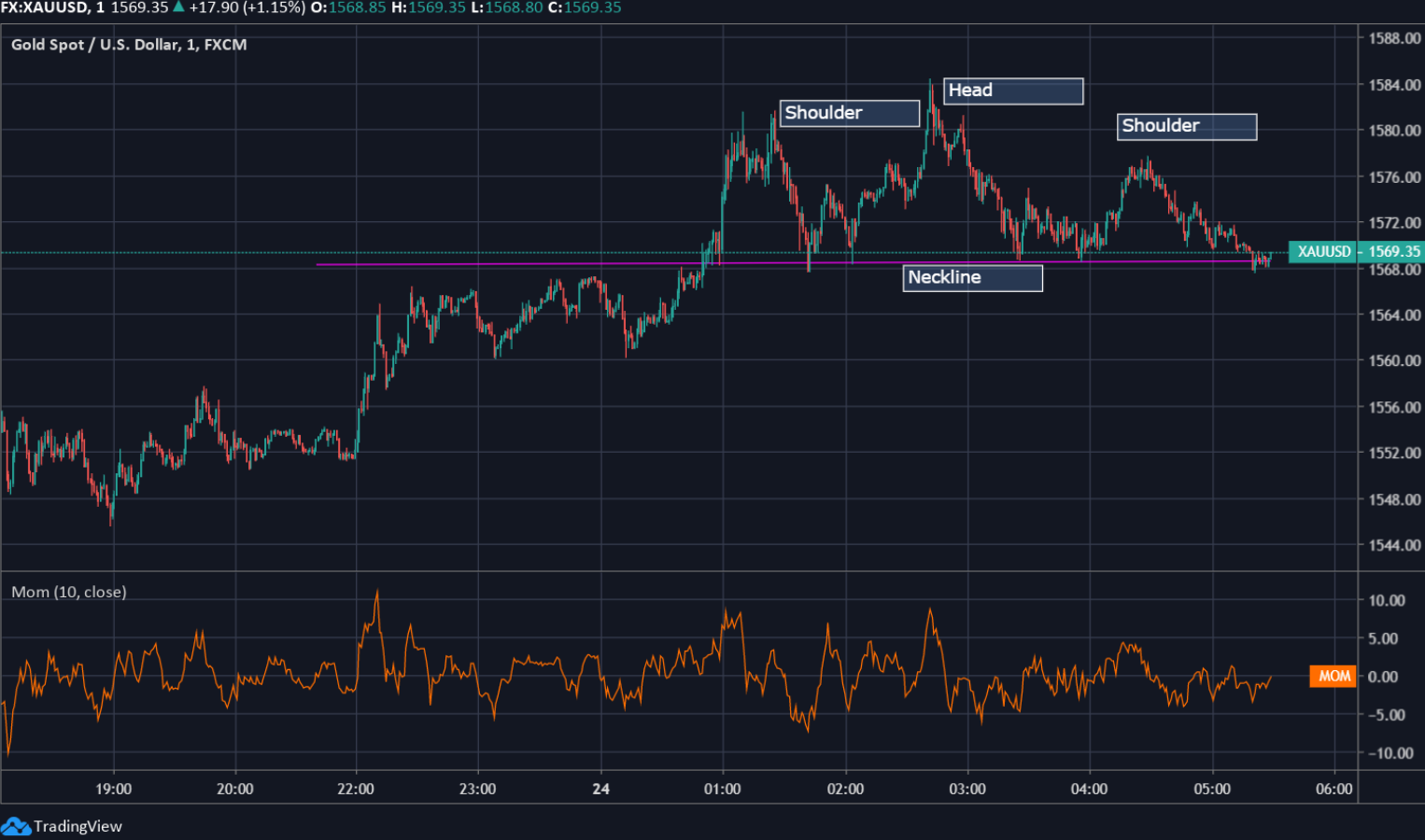Select the left Shoulder annotation label

coord(849,113)
